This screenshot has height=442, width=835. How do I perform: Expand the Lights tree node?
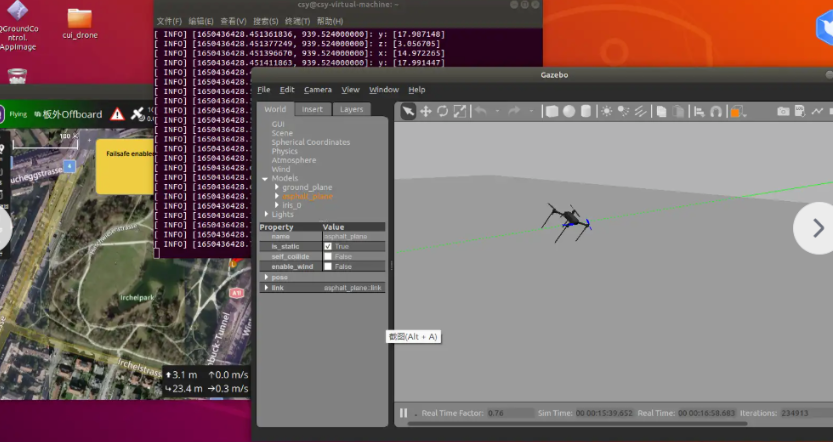pos(266,214)
